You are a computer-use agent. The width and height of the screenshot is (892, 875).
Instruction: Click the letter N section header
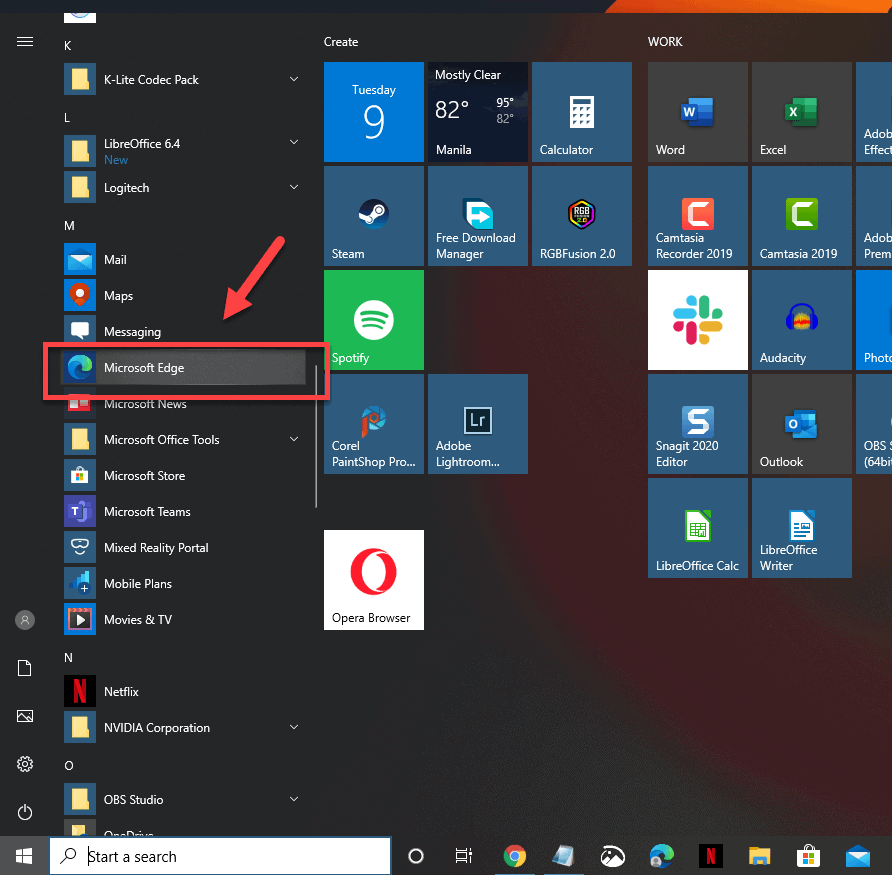68,658
